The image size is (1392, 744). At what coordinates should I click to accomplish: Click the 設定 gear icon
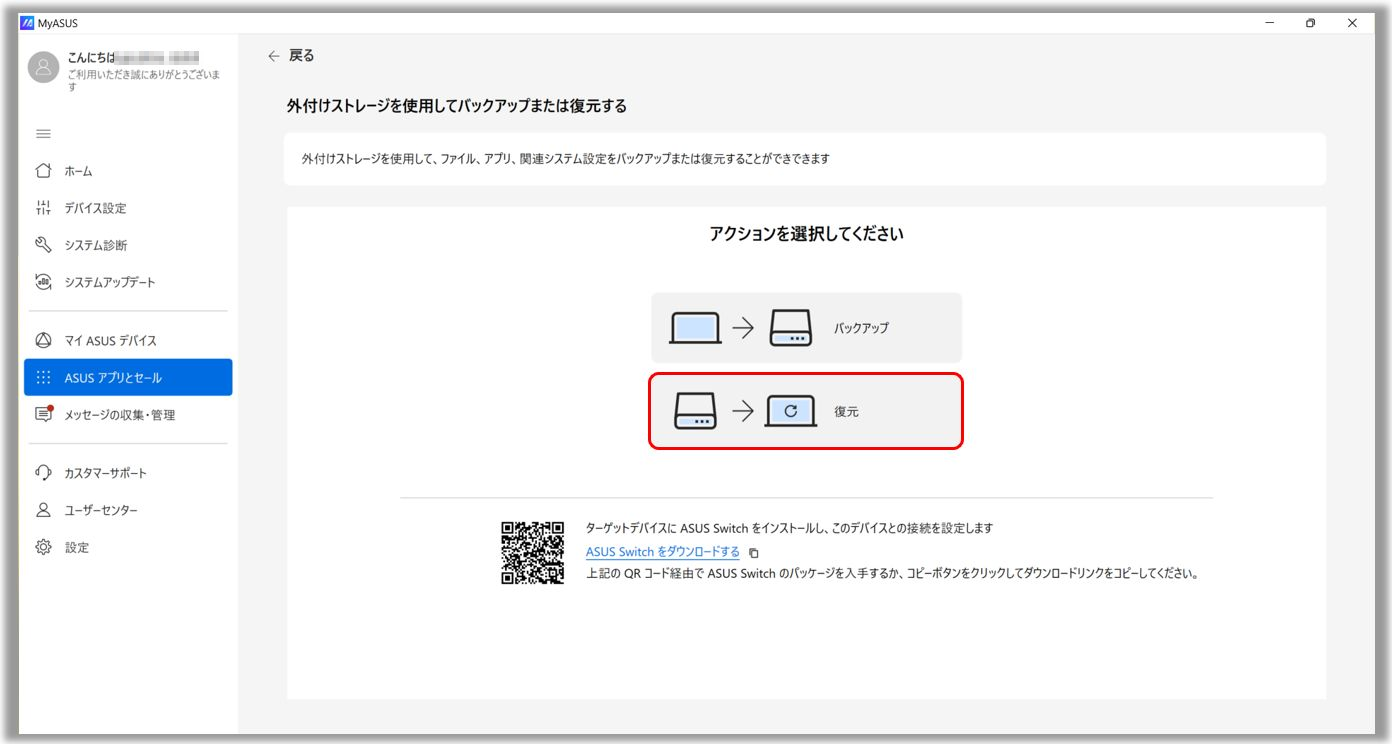[43, 547]
